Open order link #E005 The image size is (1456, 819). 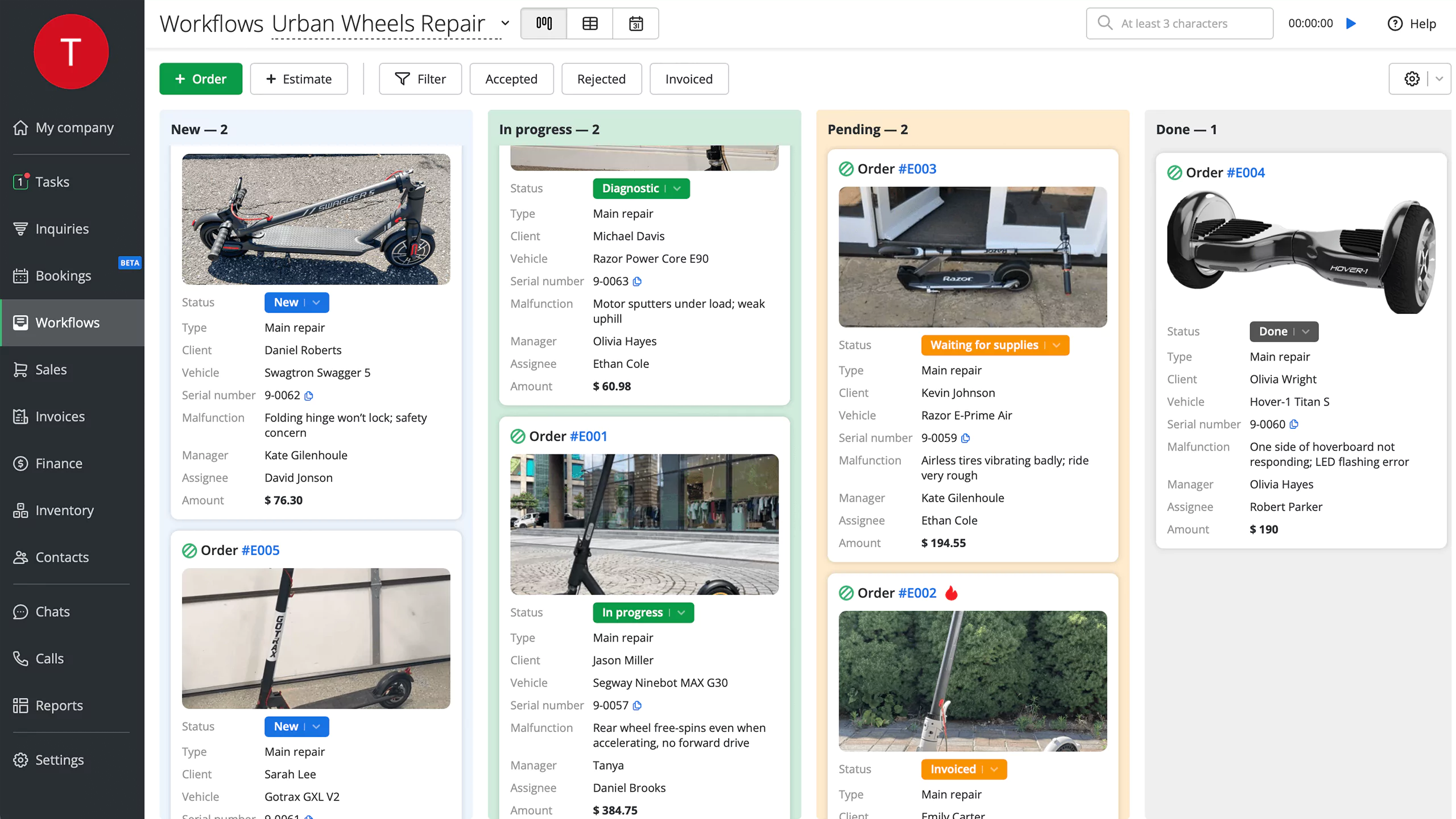tap(260, 551)
